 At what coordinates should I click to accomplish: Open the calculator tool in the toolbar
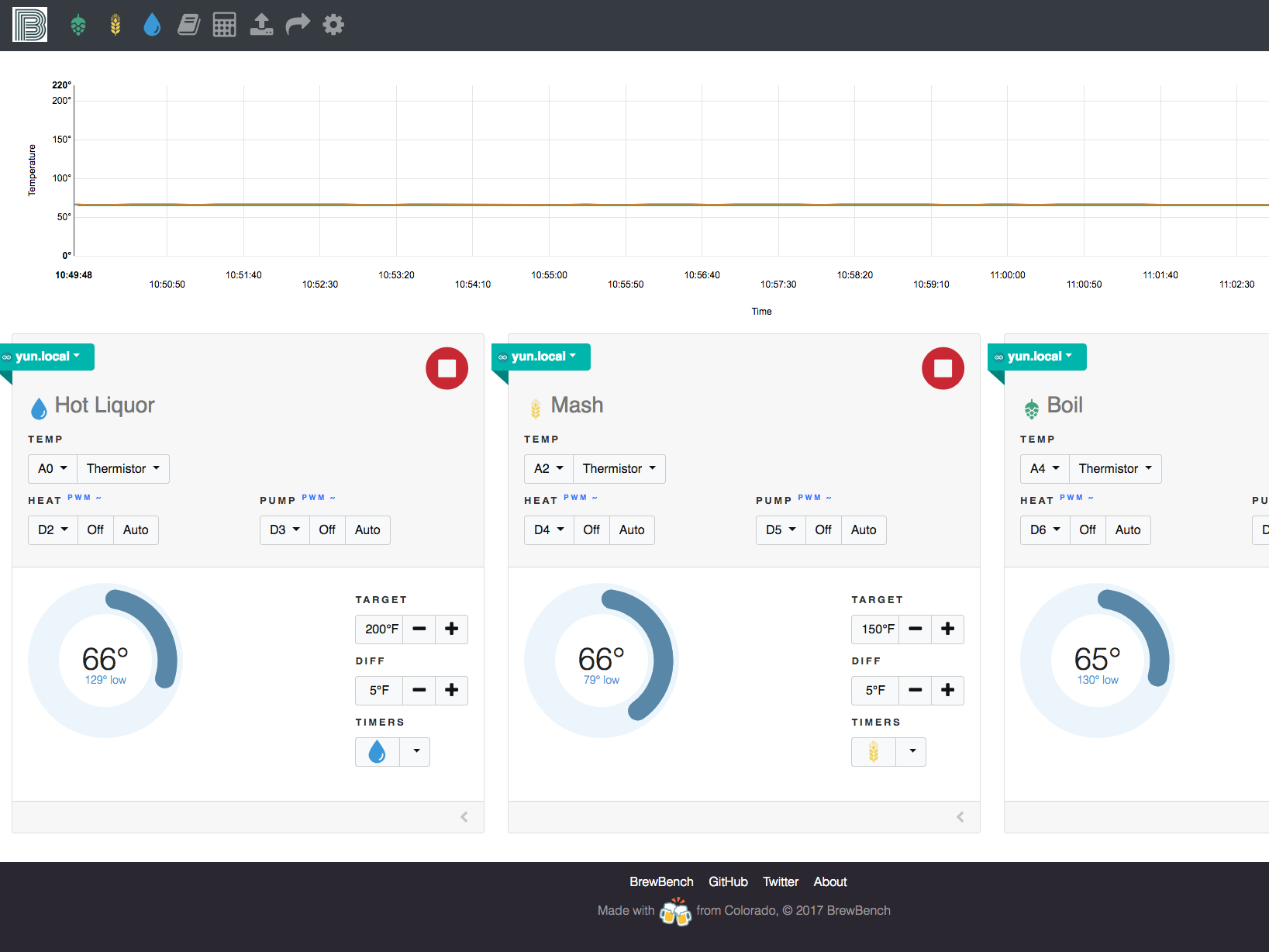[225, 24]
